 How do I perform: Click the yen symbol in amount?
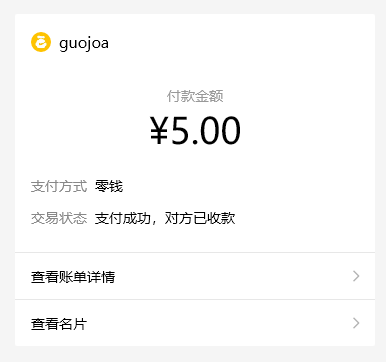[159, 130]
